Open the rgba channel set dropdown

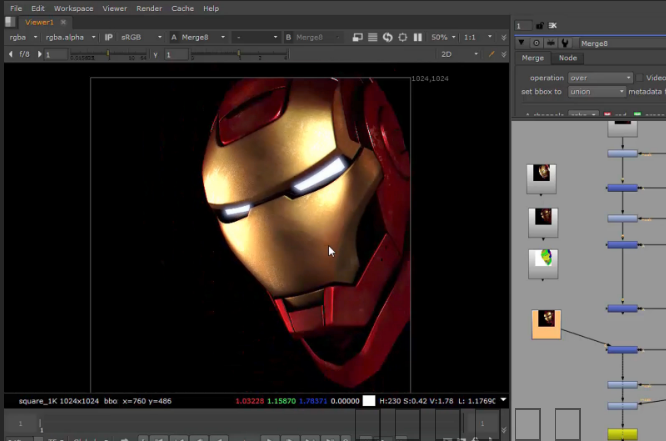[23, 37]
